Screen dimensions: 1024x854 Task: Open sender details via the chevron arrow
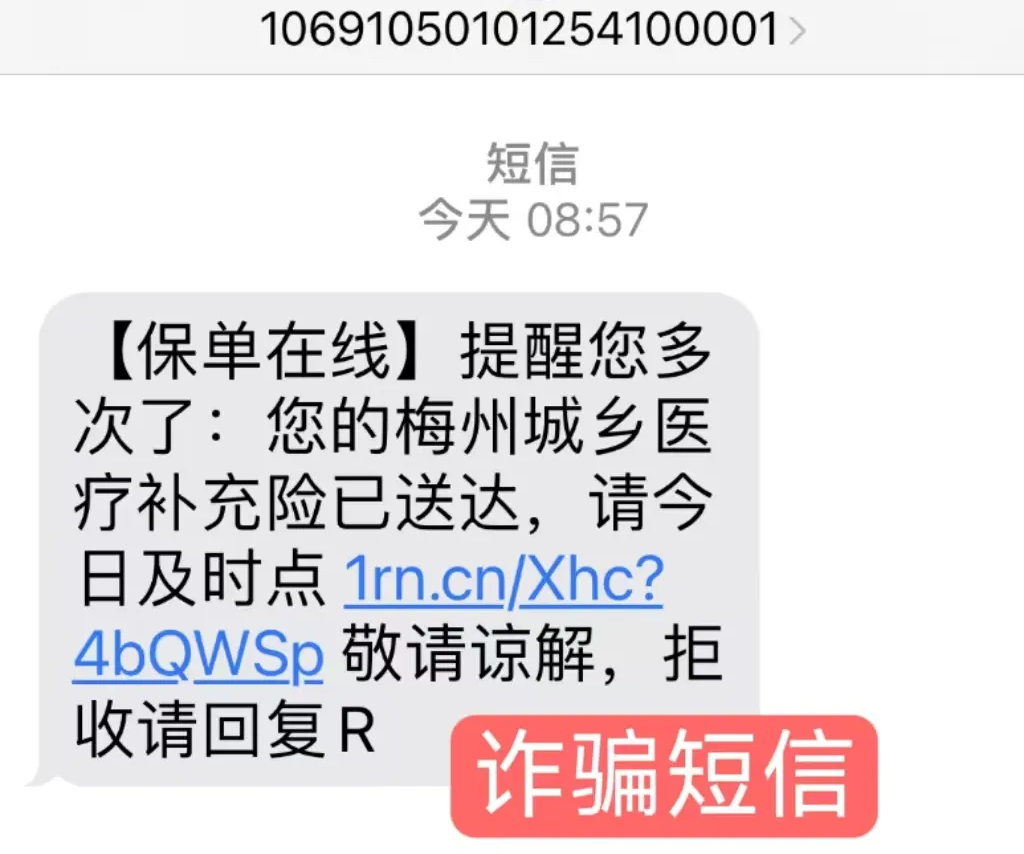pos(797,30)
